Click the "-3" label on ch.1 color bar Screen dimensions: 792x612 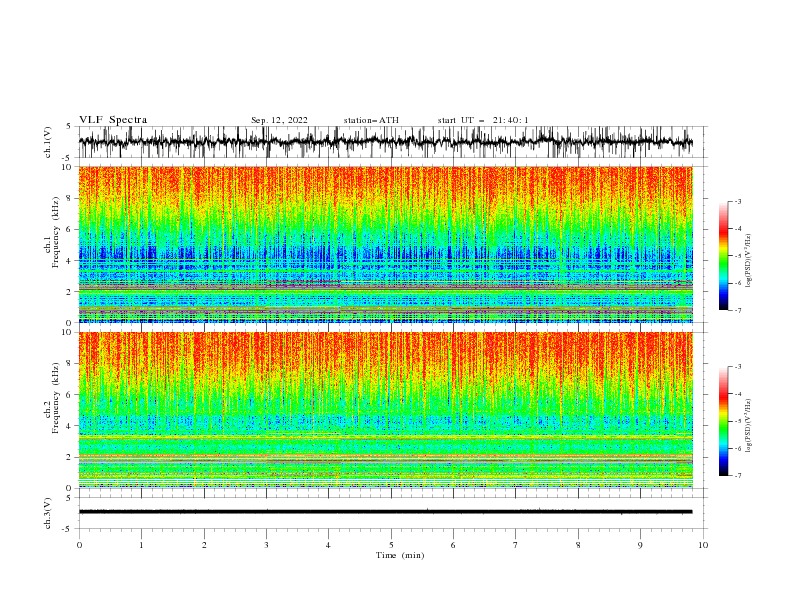click(x=738, y=201)
